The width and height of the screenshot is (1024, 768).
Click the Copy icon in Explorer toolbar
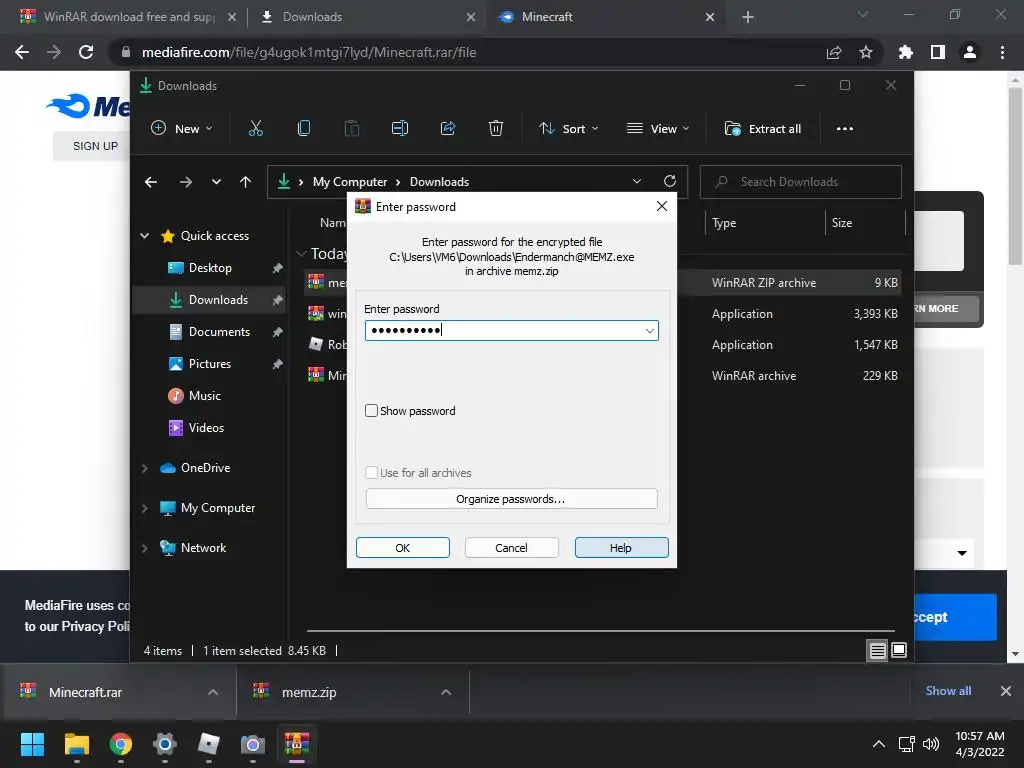pyautogui.click(x=304, y=128)
